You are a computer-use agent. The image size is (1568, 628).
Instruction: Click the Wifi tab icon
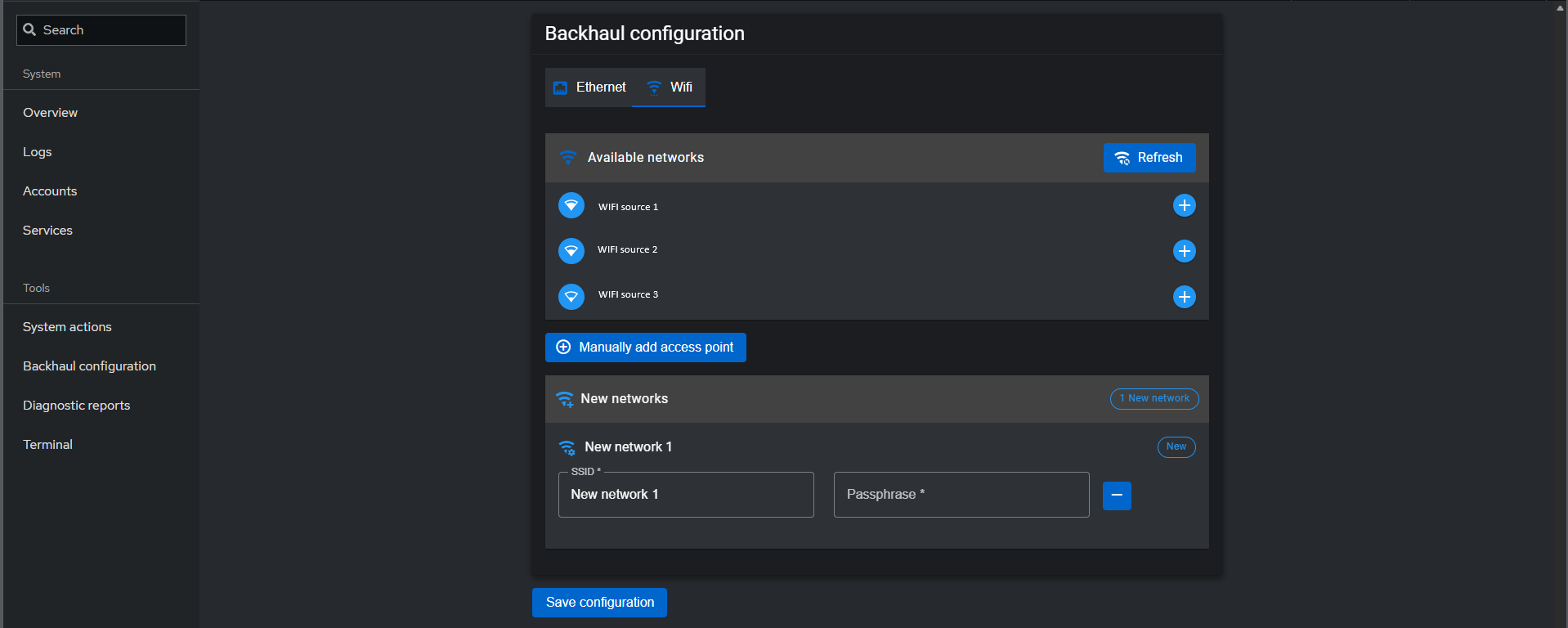(x=654, y=87)
